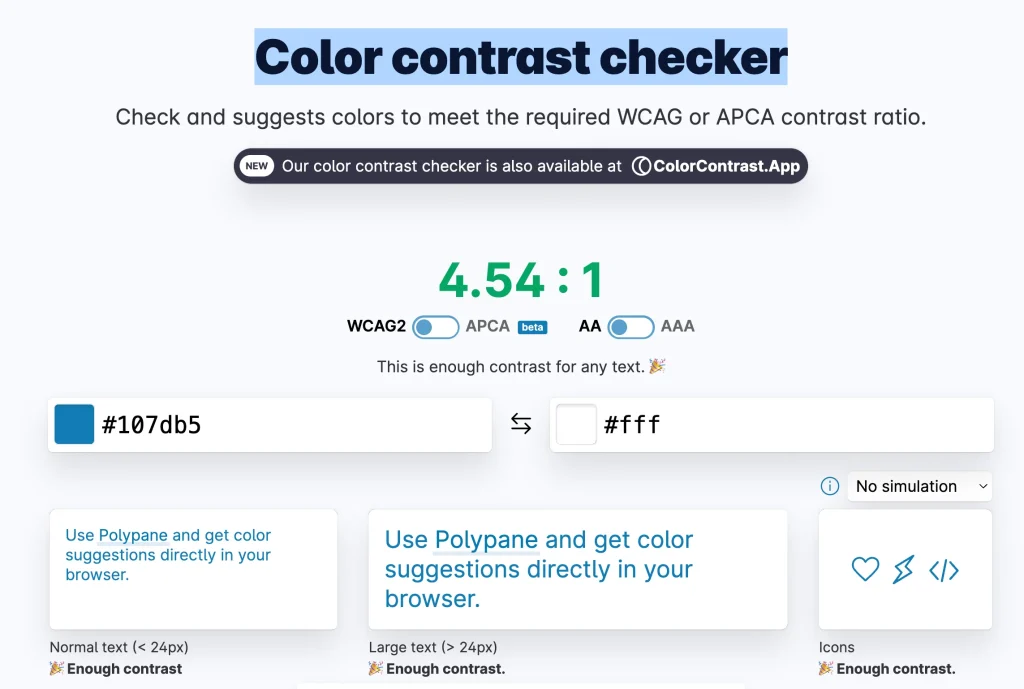Click the blue foreground color swatch

74,423
